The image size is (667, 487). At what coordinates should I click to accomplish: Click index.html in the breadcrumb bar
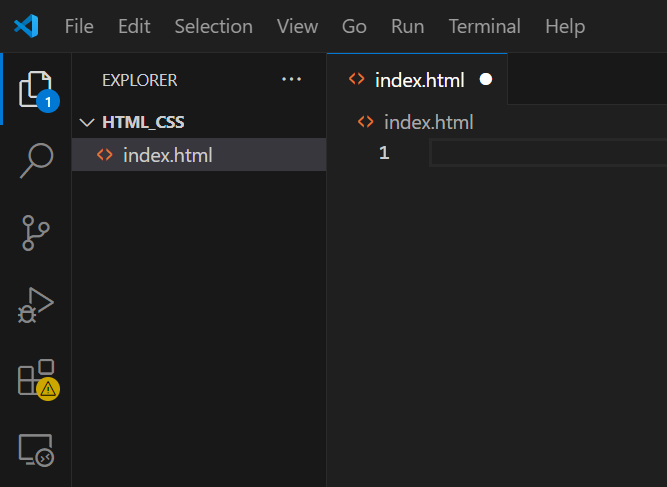pos(428,123)
